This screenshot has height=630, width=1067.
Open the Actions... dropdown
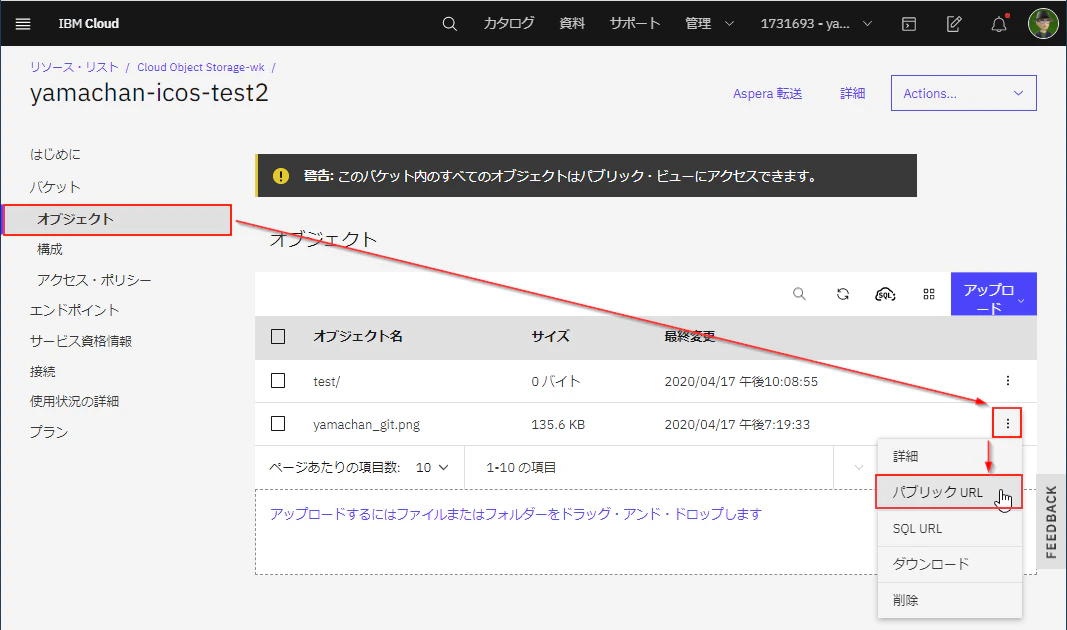(964, 93)
